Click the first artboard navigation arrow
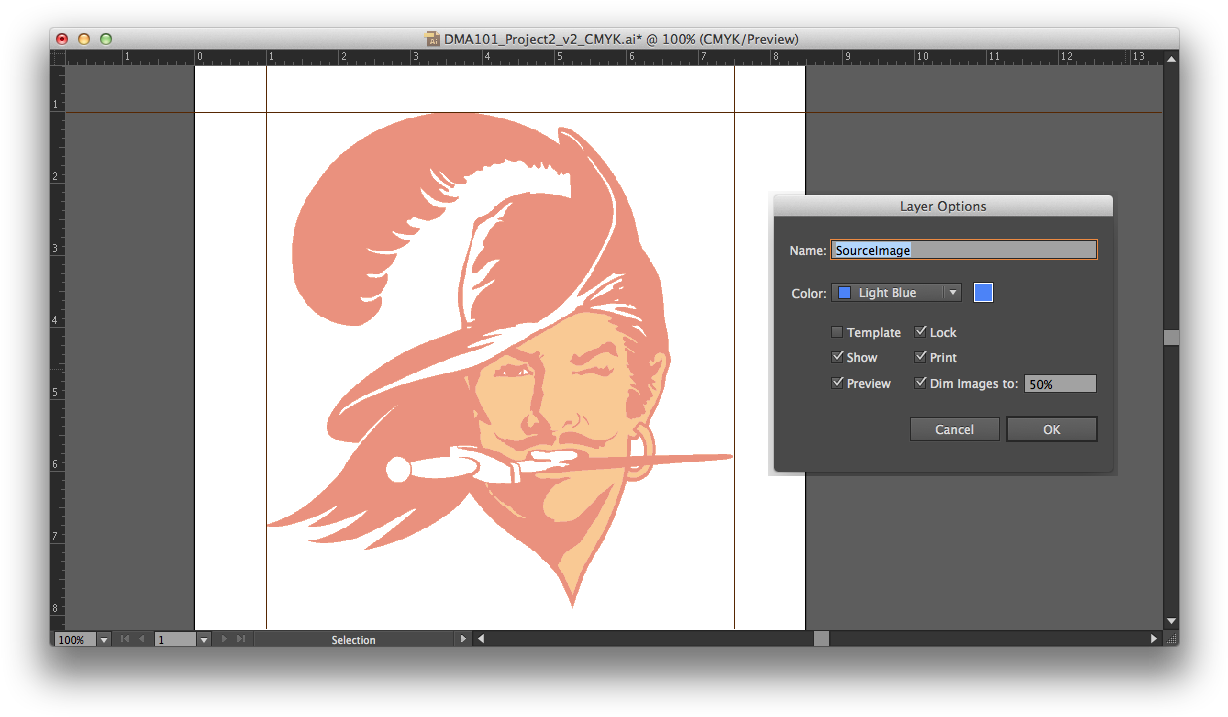This screenshot has height=717, width=1228. pyautogui.click(x=124, y=639)
